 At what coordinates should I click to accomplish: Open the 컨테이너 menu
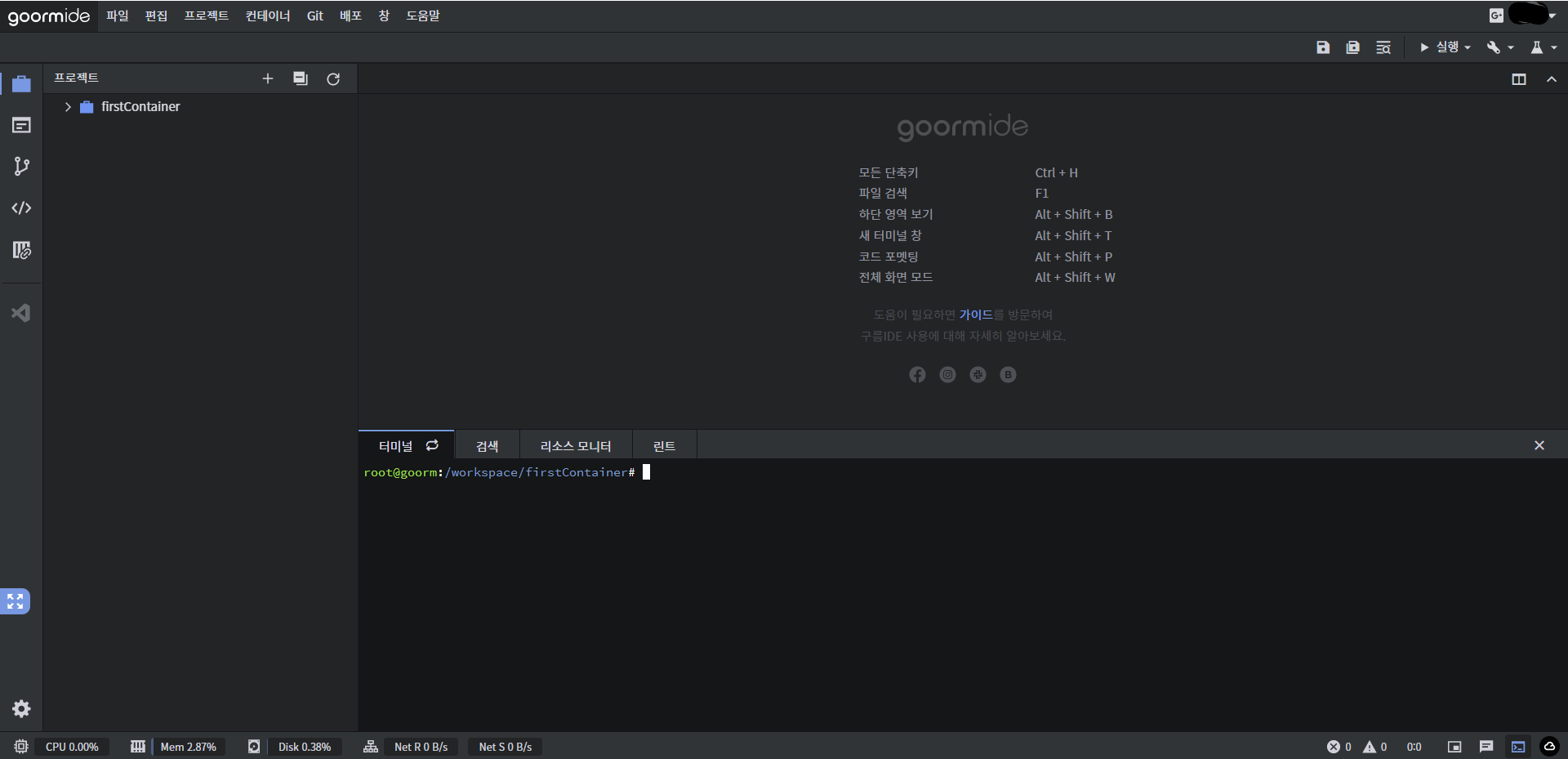[268, 16]
